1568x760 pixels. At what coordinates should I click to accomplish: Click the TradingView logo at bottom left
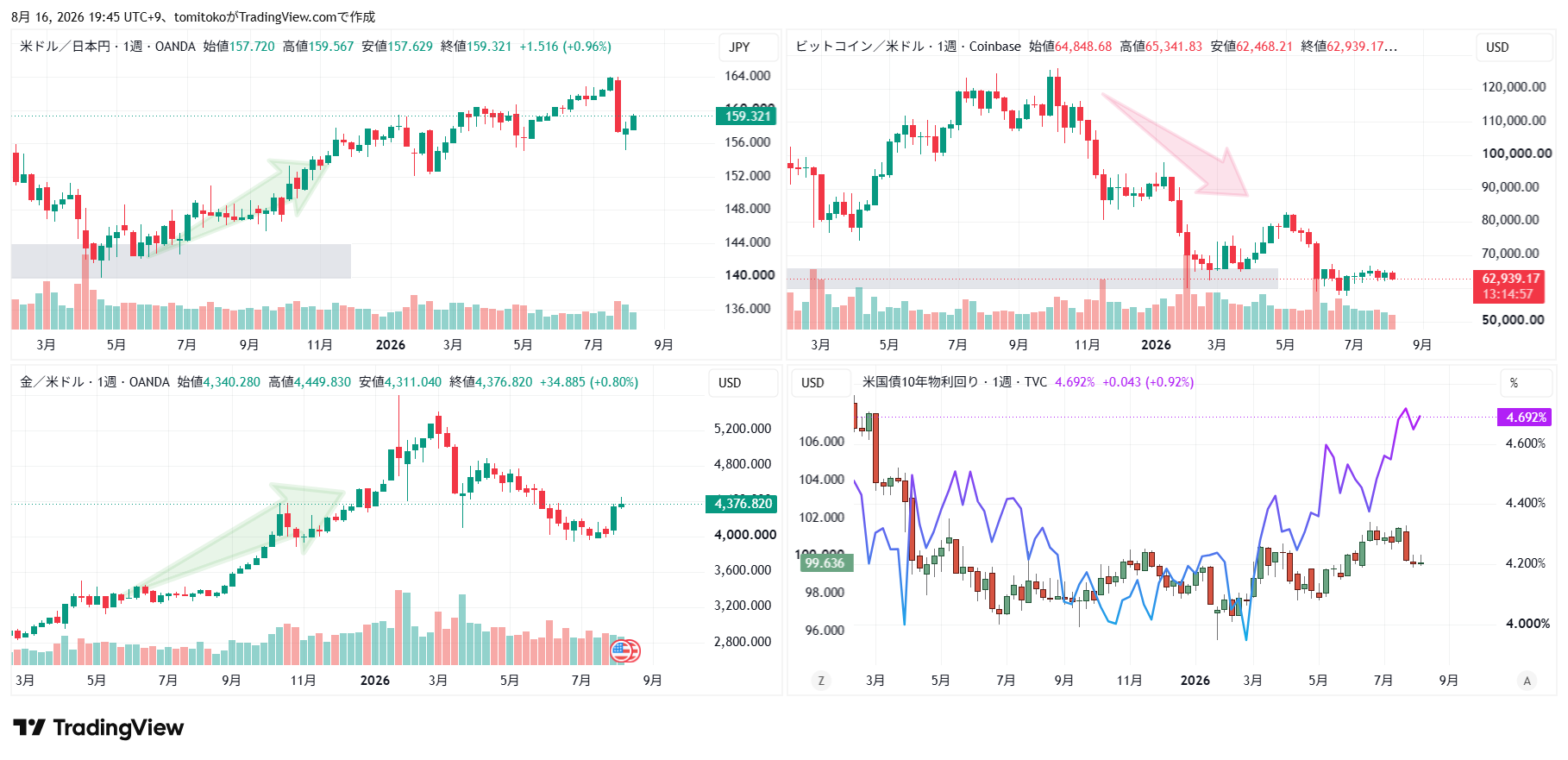(98, 728)
